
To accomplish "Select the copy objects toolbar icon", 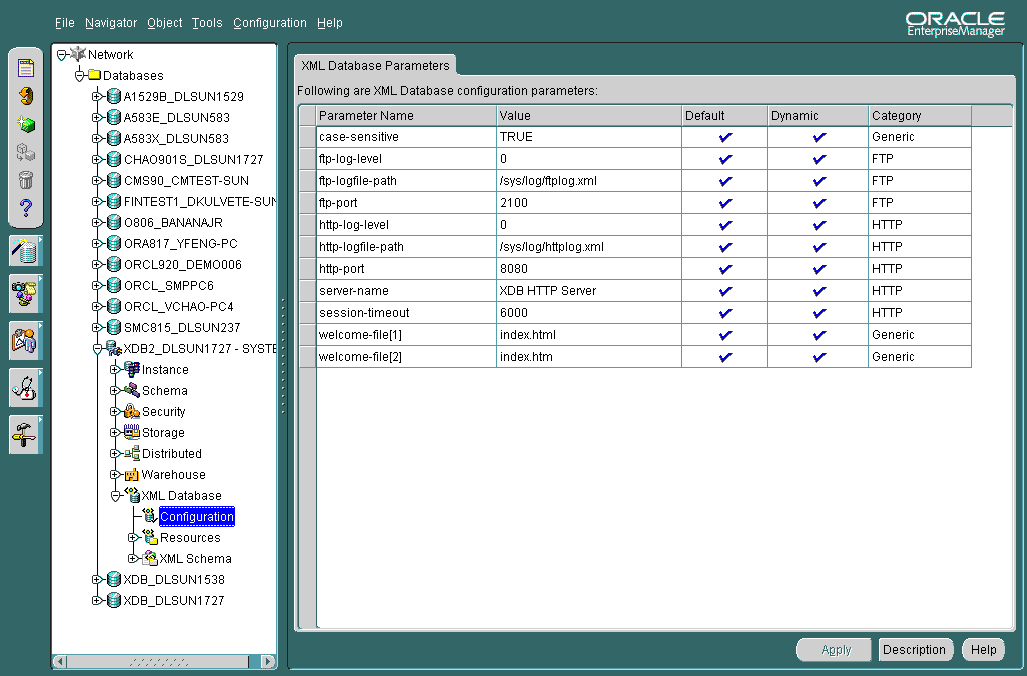I will point(25,152).
